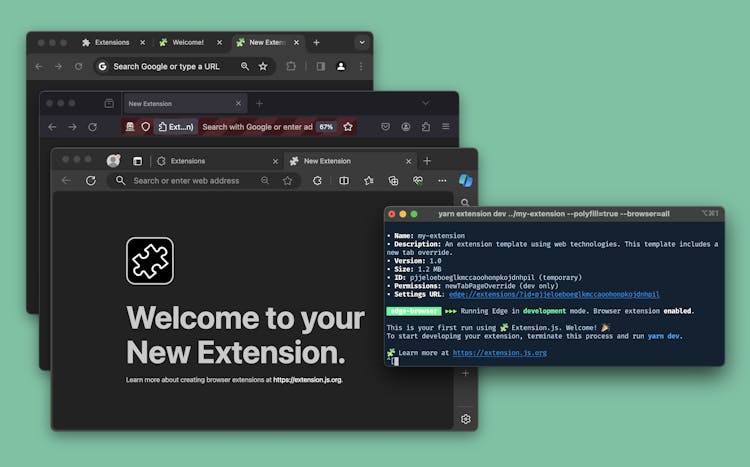Bookmark the page with Firefox's star
This screenshot has height=467, width=750.
point(348,127)
